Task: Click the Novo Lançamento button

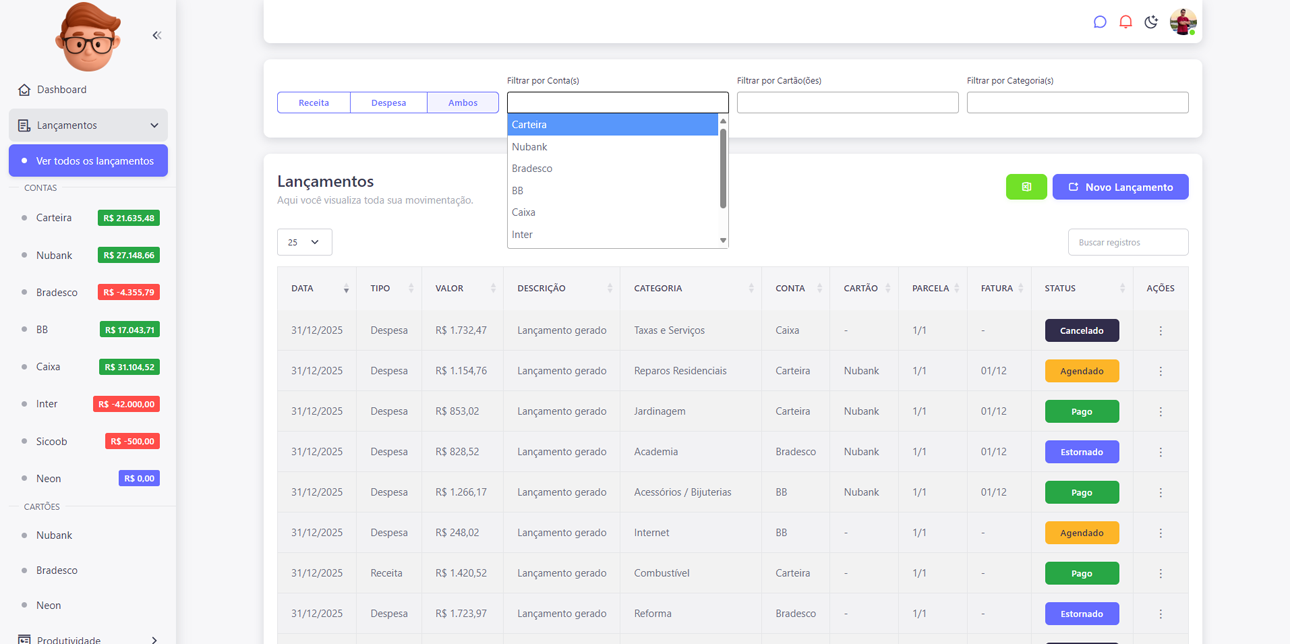Action: coord(1120,187)
